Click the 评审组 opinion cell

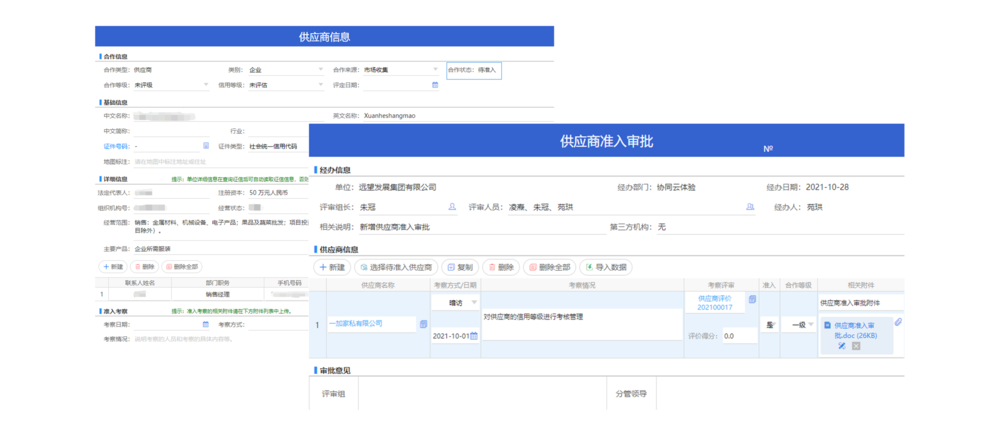click(x=482, y=394)
